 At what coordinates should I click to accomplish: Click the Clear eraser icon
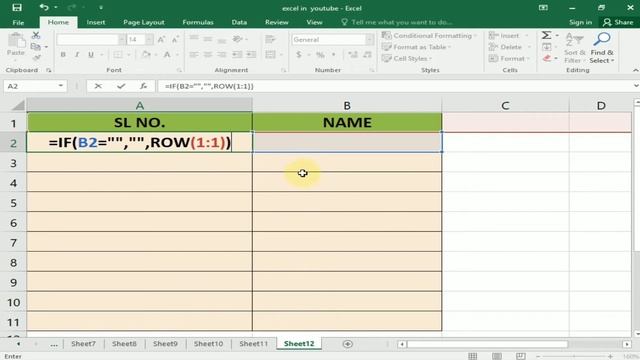point(547,58)
